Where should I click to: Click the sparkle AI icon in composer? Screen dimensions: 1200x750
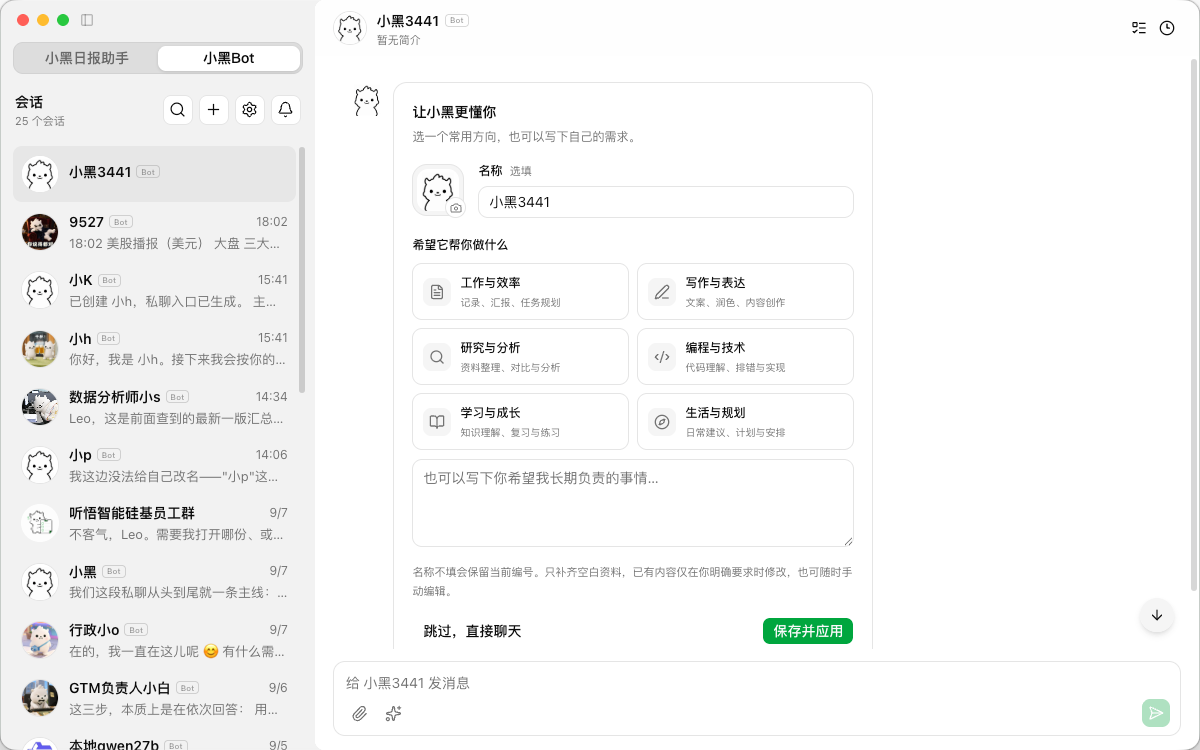click(x=393, y=713)
